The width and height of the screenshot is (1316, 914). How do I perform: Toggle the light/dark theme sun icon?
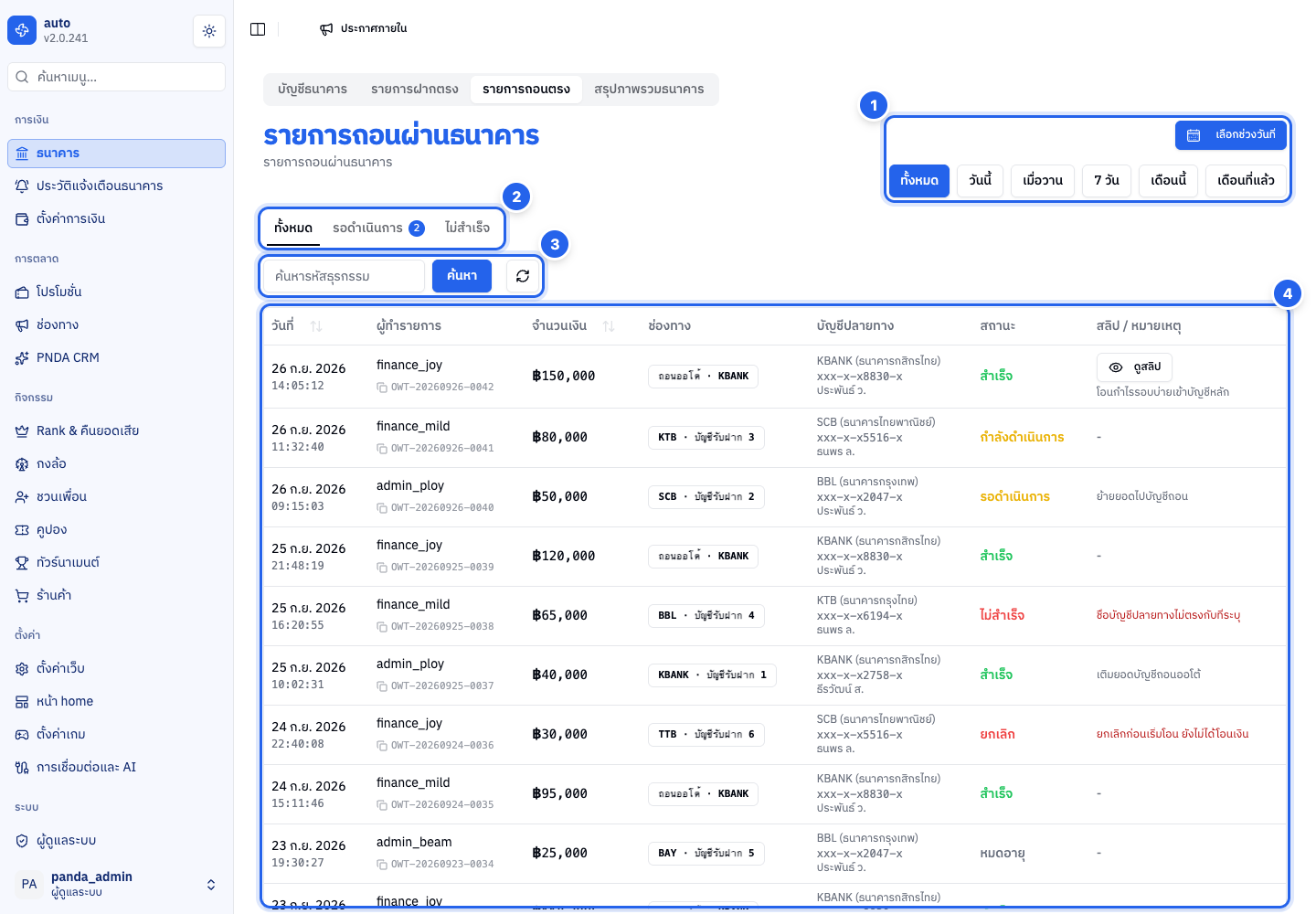pos(209,31)
